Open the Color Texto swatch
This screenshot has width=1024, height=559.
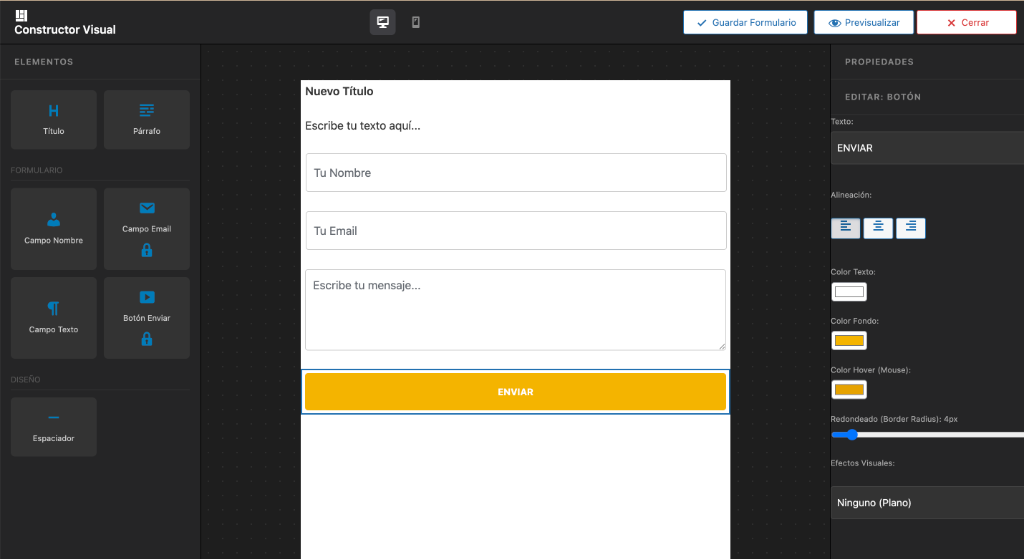point(849,292)
